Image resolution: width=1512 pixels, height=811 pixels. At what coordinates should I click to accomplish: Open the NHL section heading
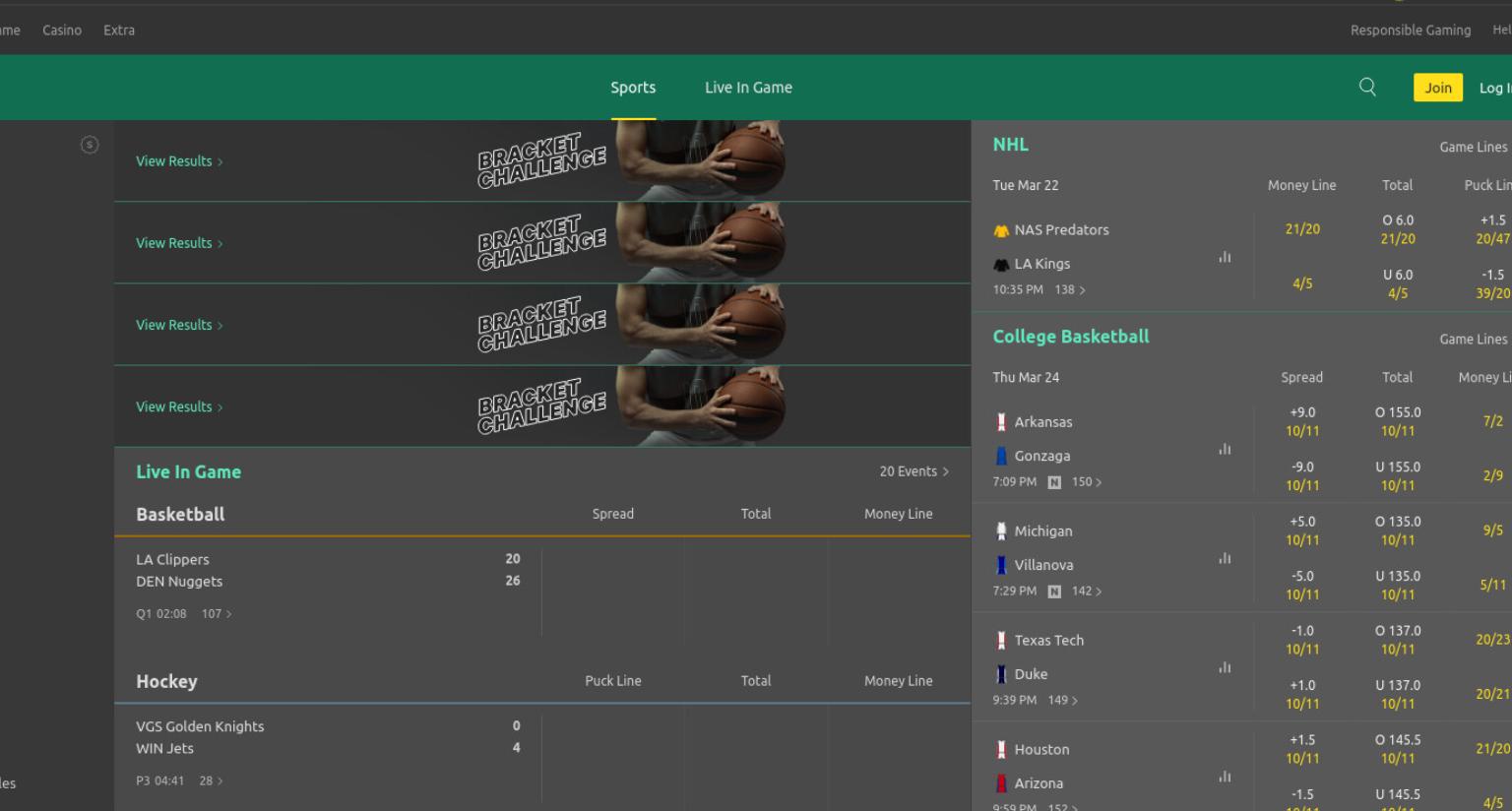pos(1010,145)
